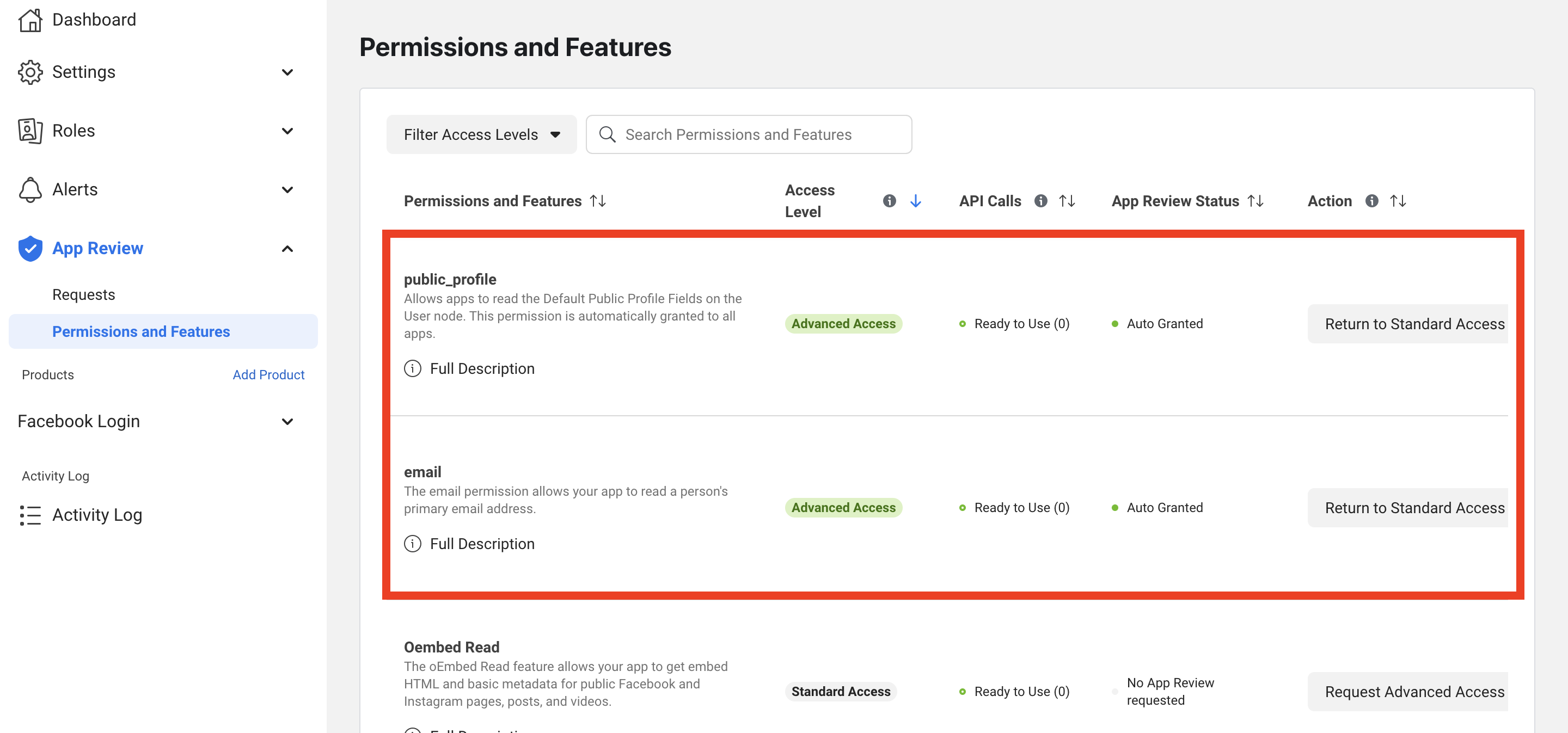The width and height of the screenshot is (1568, 733).
Task: Select Permissions and Features sidebar item
Action: click(x=140, y=331)
